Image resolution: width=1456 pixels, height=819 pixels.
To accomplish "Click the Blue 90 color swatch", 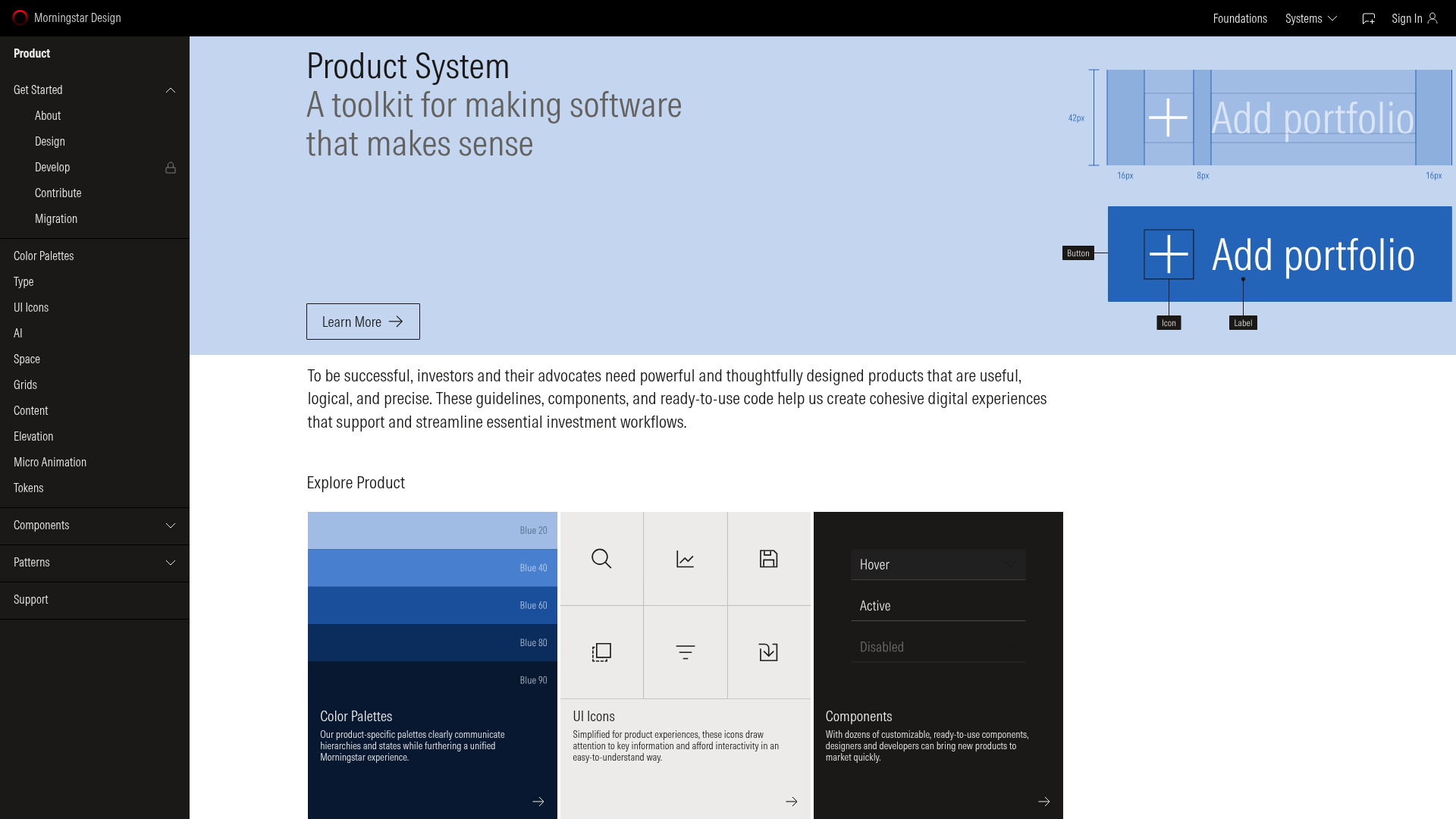I will click(x=432, y=680).
